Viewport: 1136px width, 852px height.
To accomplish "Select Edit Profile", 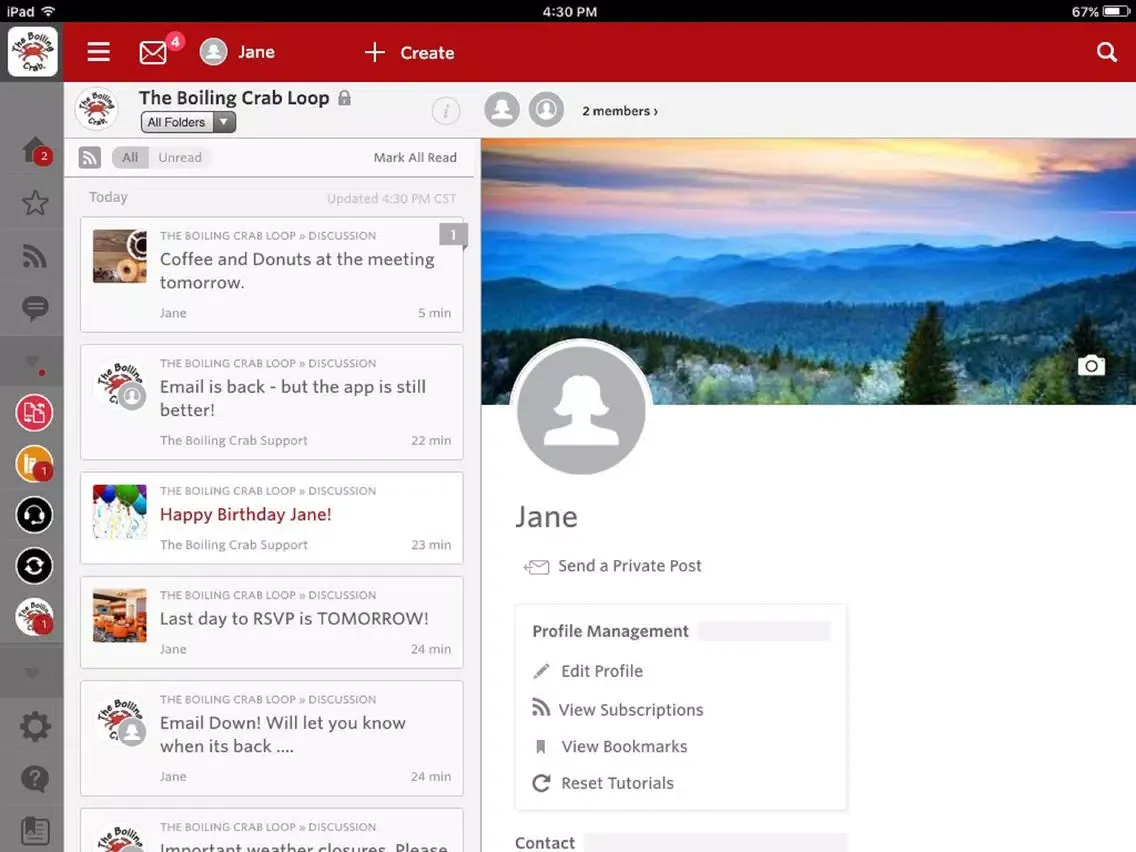I will [588, 671].
